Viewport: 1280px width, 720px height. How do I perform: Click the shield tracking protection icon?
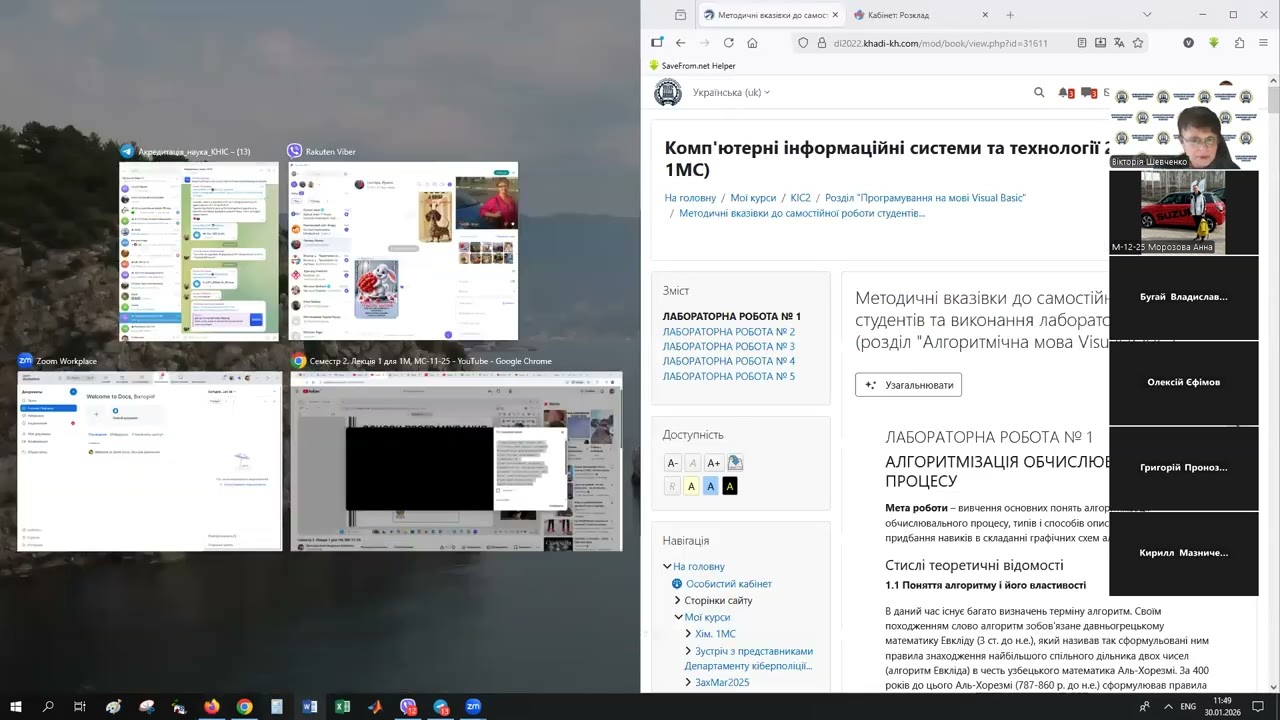coord(803,43)
